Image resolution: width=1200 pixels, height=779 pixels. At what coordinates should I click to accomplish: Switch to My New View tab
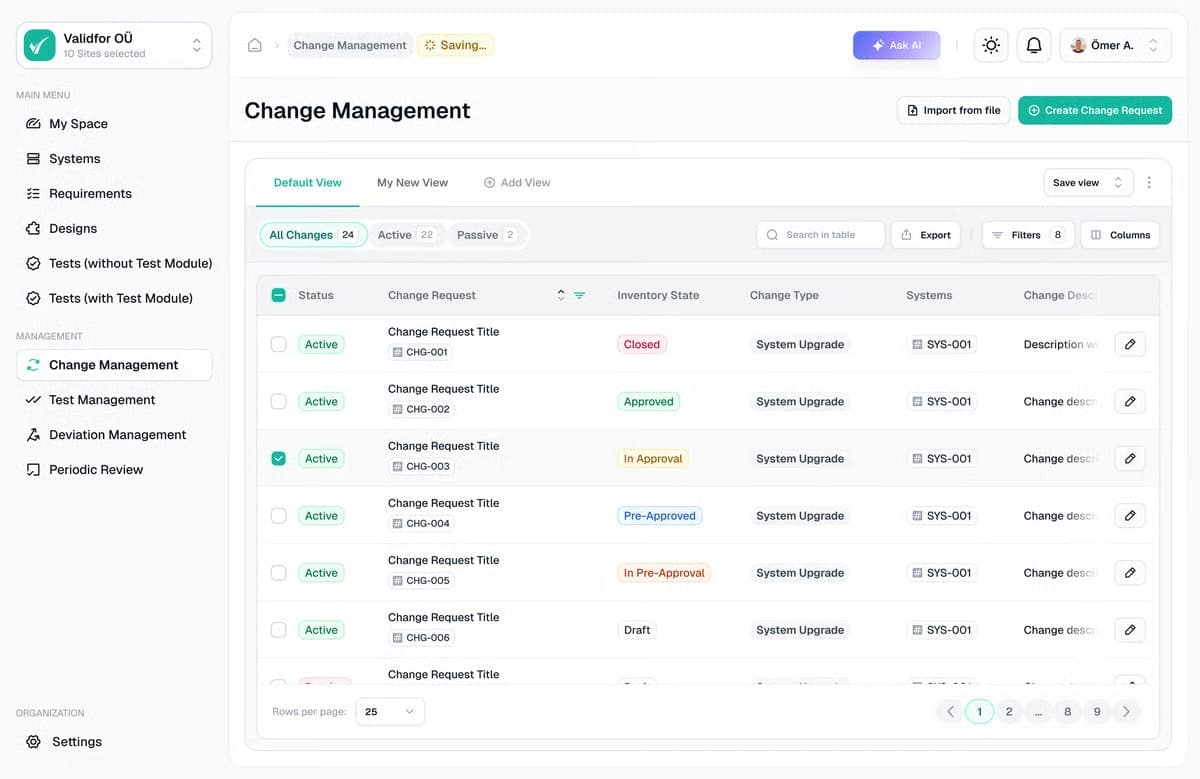[x=412, y=182]
